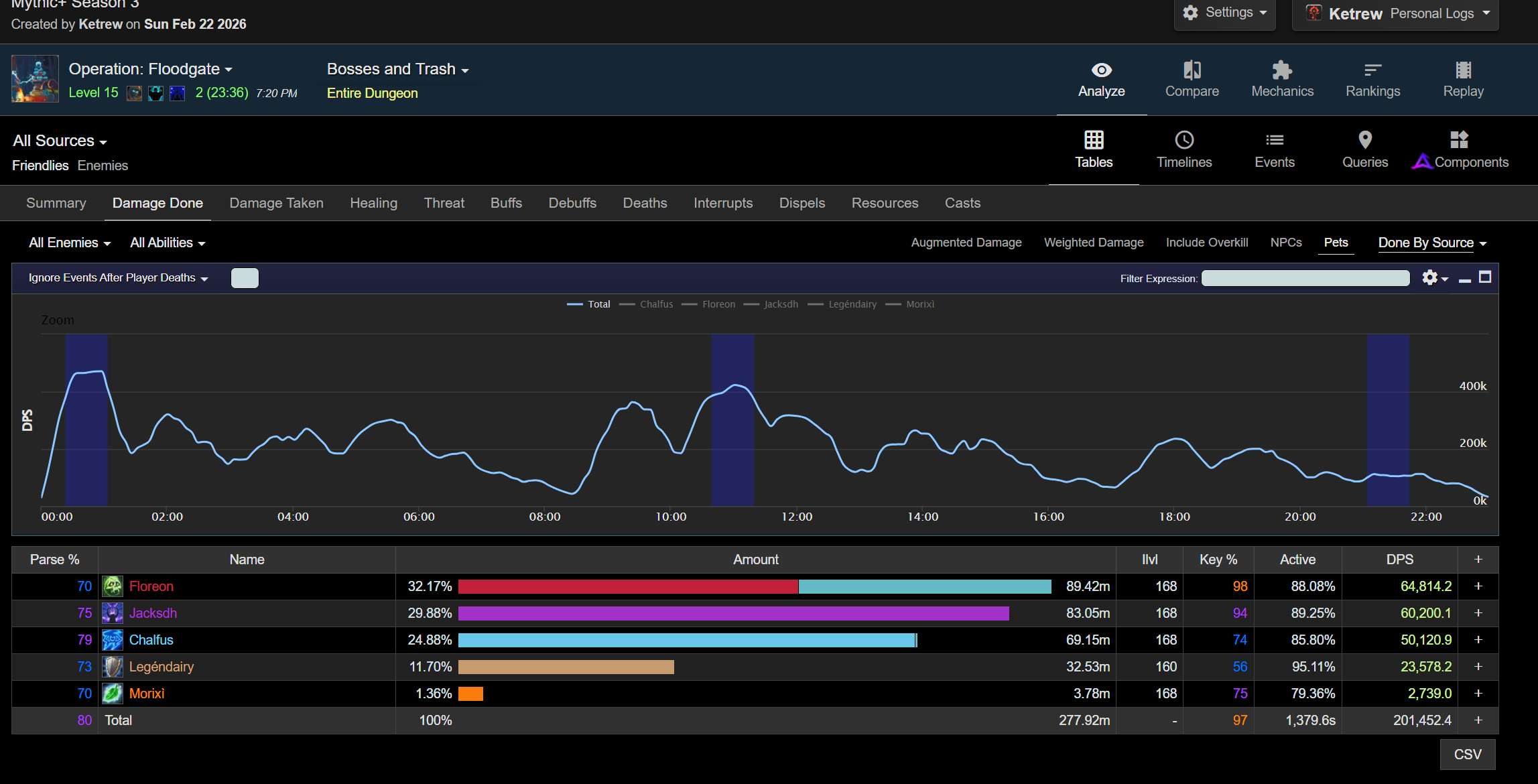This screenshot has height=784, width=1538.
Task: Click the chart gear options icon
Action: [x=1430, y=277]
